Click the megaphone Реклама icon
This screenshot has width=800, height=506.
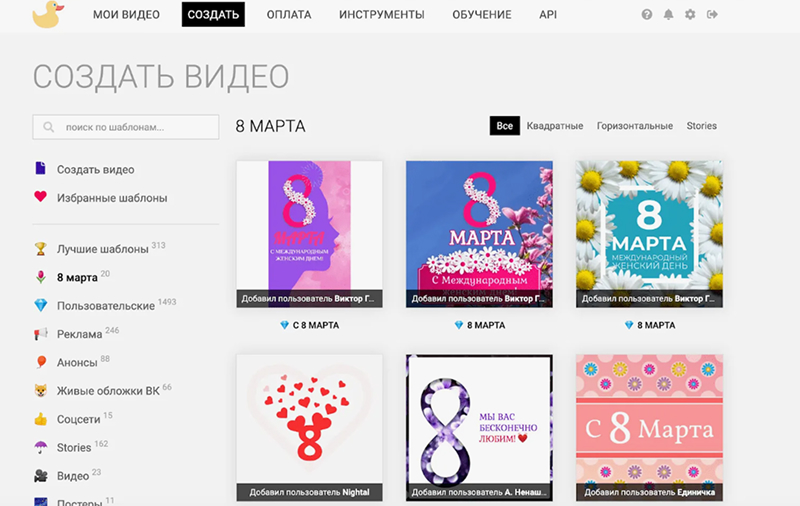point(40,334)
